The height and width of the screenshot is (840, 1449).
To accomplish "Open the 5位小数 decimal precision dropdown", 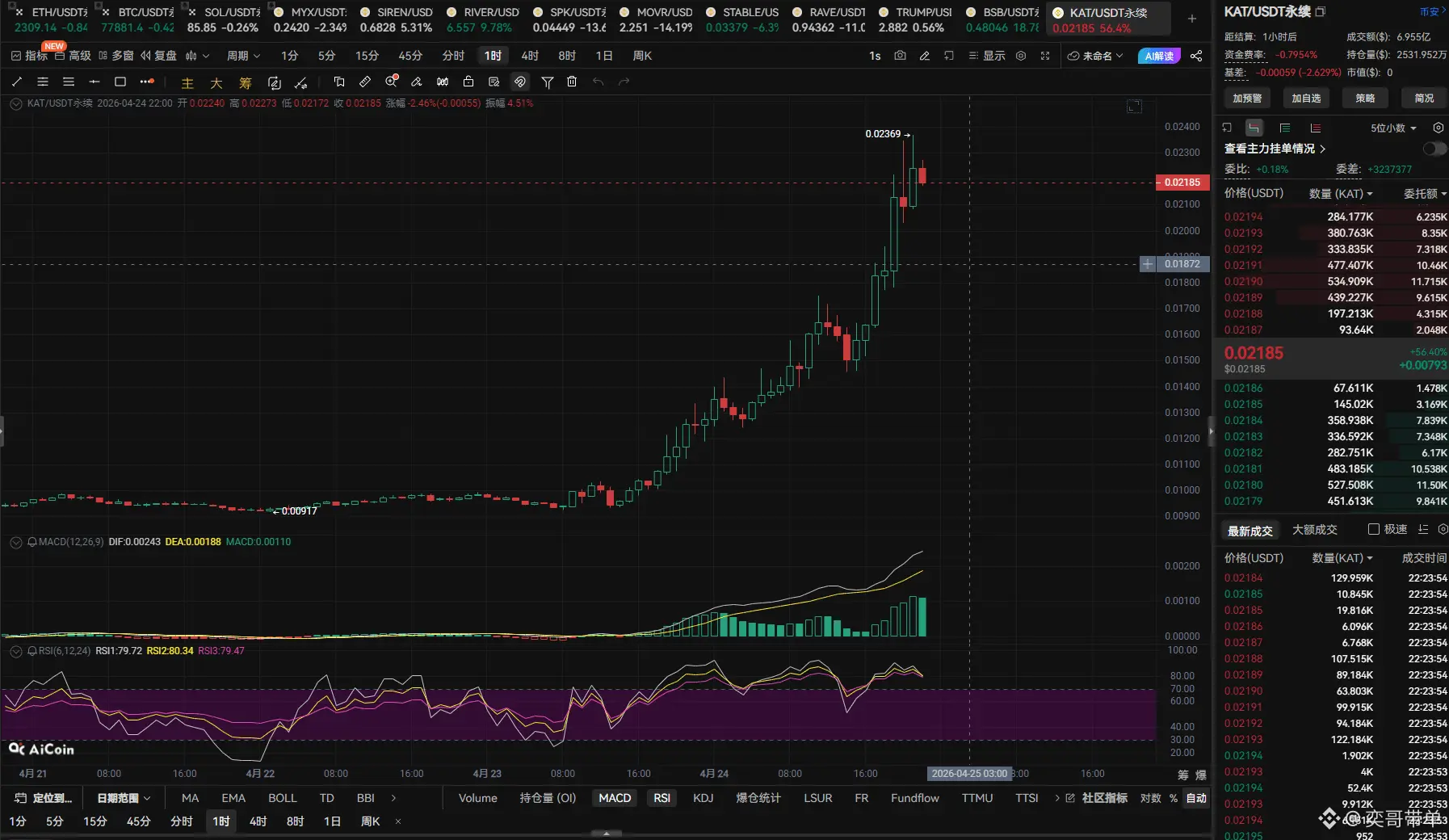I will (1393, 128).
